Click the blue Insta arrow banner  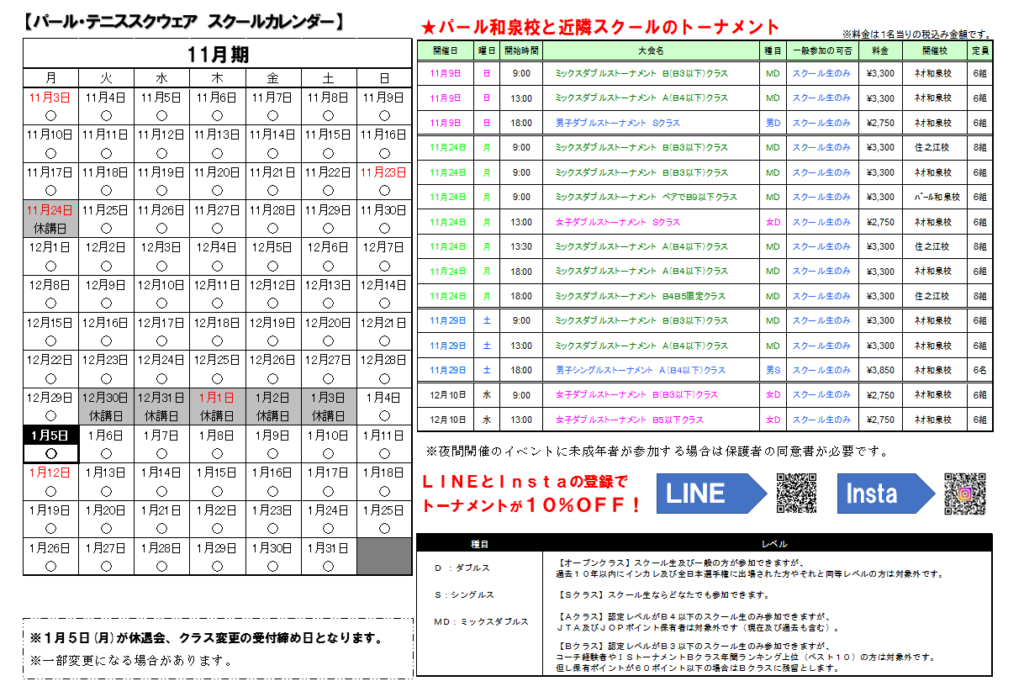(x=884, y=493)
